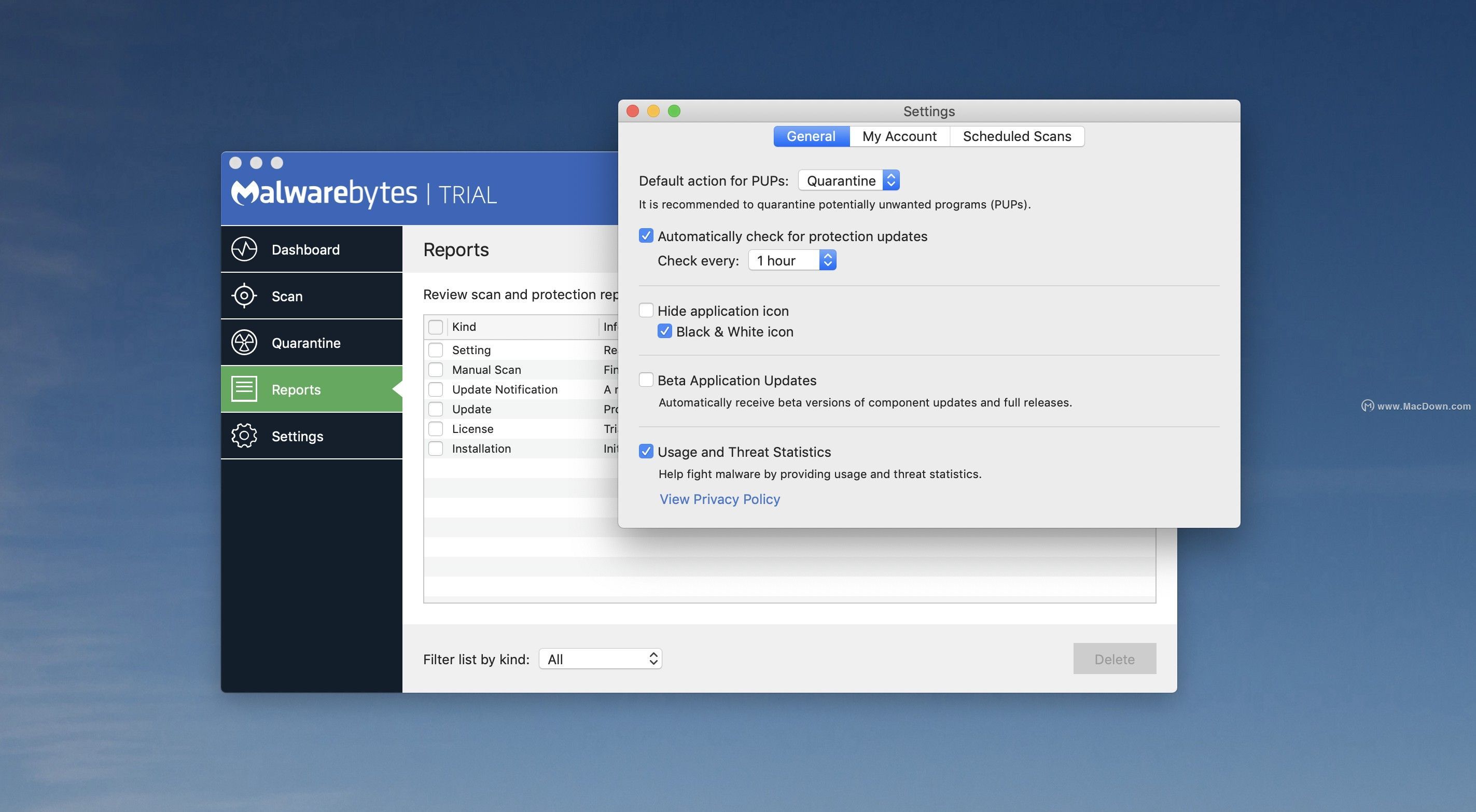
Task: Click the Quarantine radiation icon
Action: click(244, 343)
